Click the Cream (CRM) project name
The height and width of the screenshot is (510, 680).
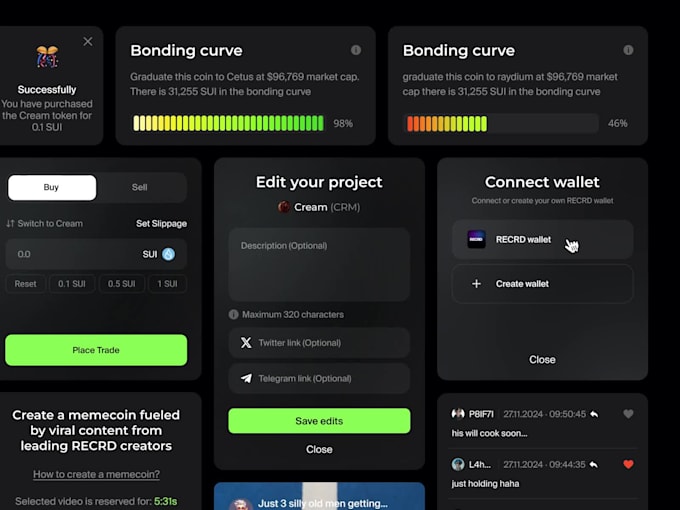327,207
